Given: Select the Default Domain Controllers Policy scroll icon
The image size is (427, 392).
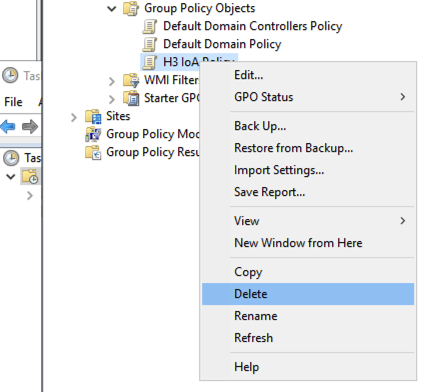Looking at the screenshot, I should click(x=149, y=26).
